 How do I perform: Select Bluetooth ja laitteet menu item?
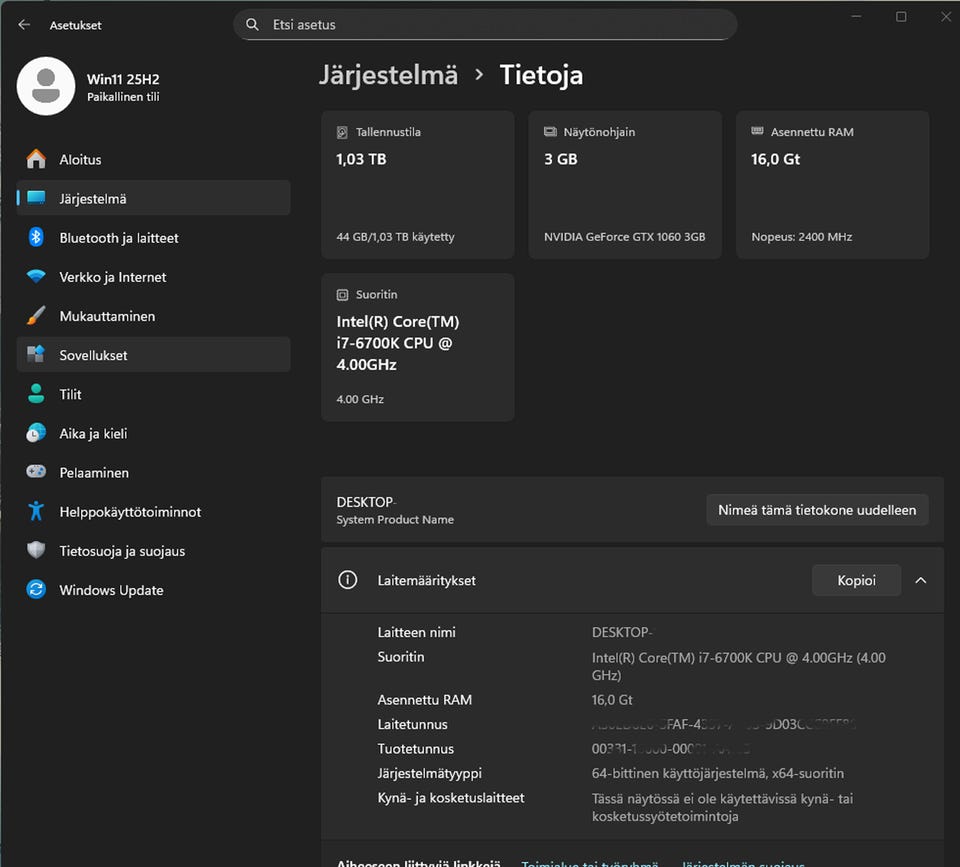tap(154, 238)
